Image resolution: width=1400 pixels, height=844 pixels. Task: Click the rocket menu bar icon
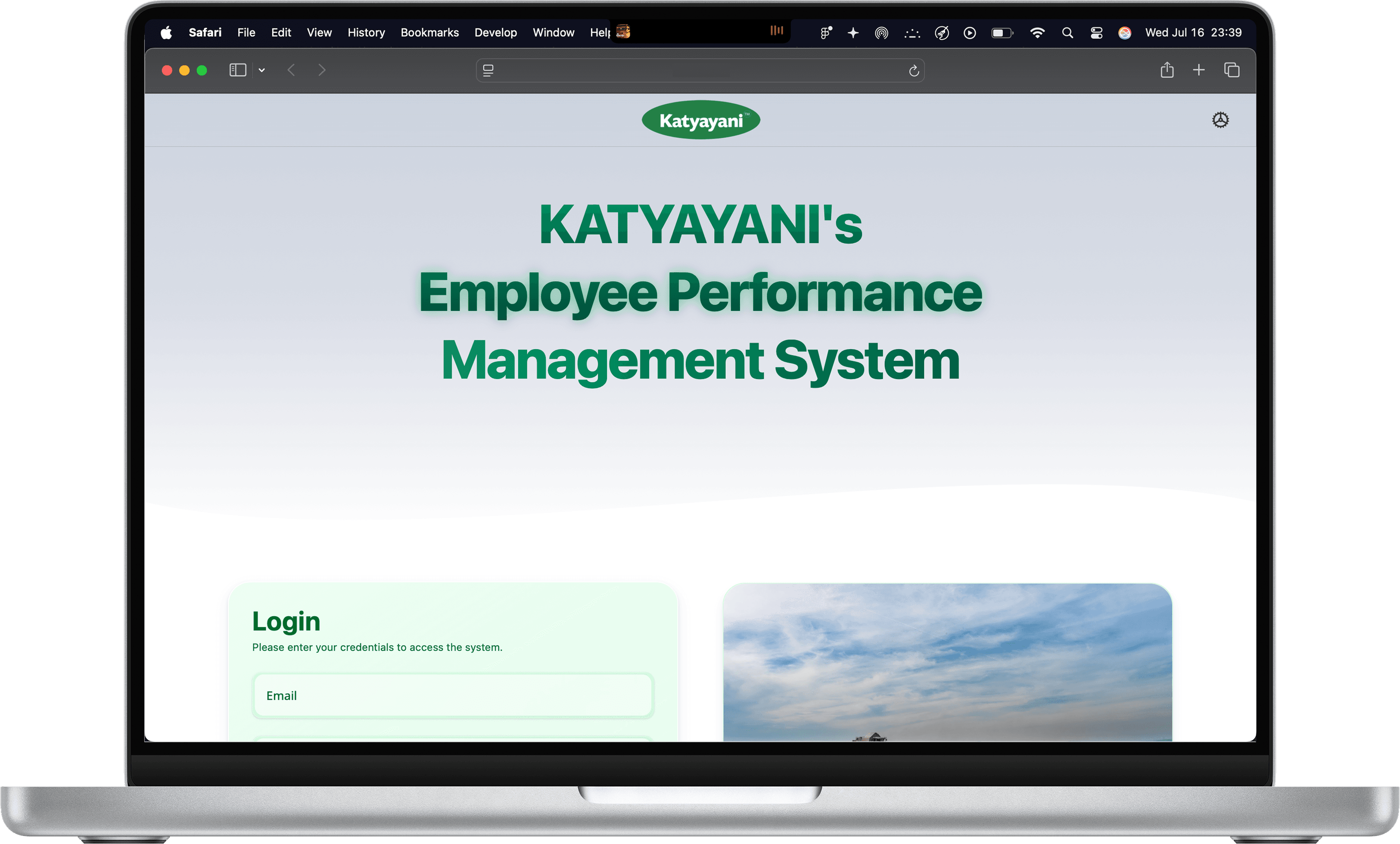(942, 33)
